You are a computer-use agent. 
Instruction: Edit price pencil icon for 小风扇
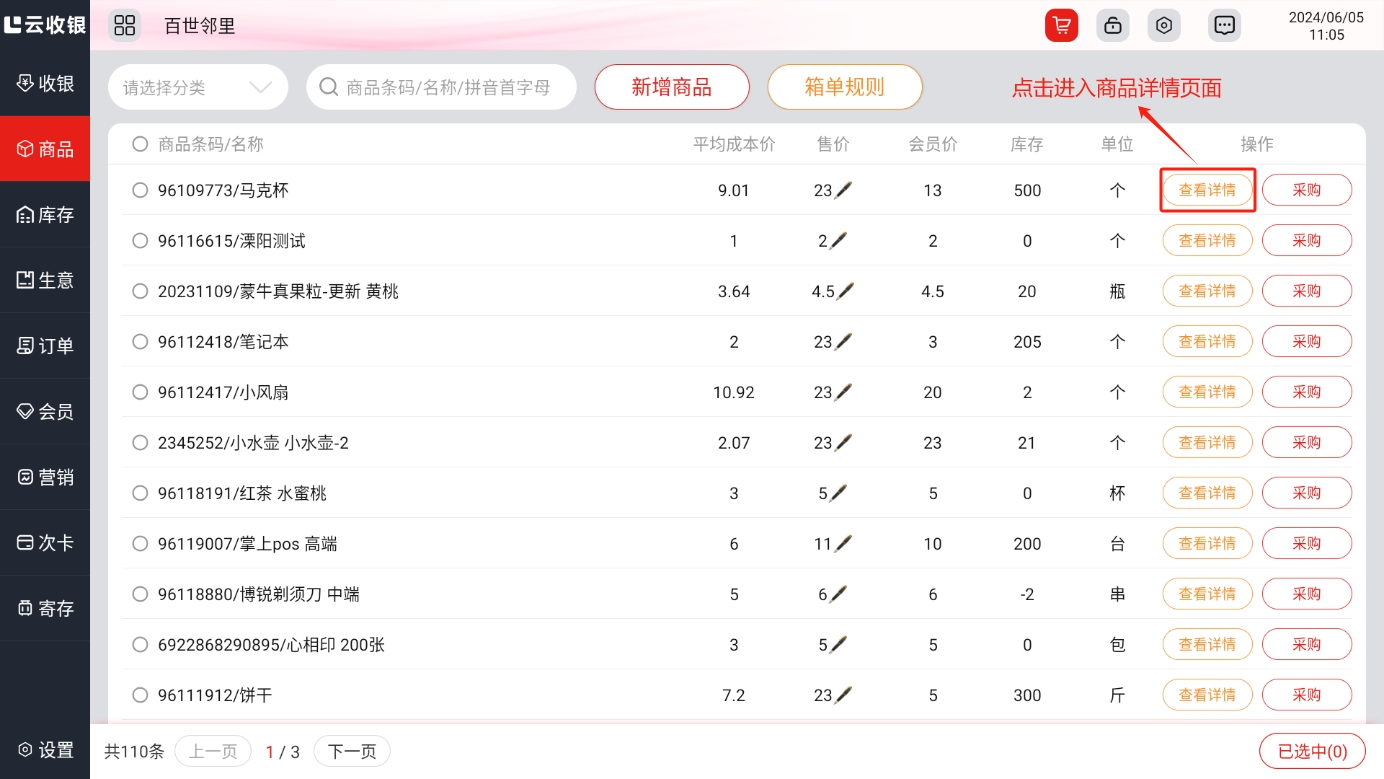[x=844, y=392]
